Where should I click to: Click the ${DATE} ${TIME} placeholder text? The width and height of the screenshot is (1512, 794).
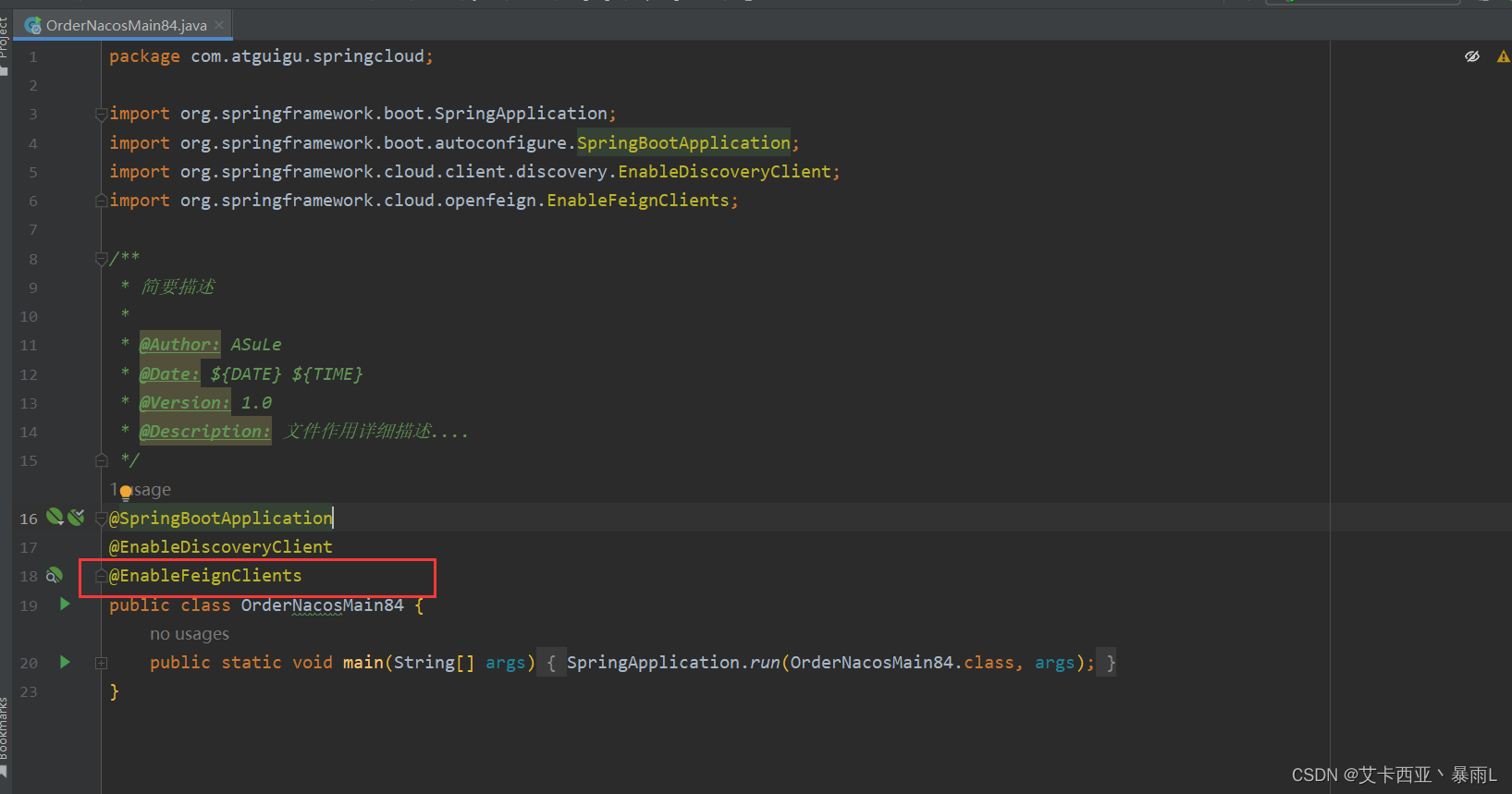pyautogui.click(x=287, y=374)
